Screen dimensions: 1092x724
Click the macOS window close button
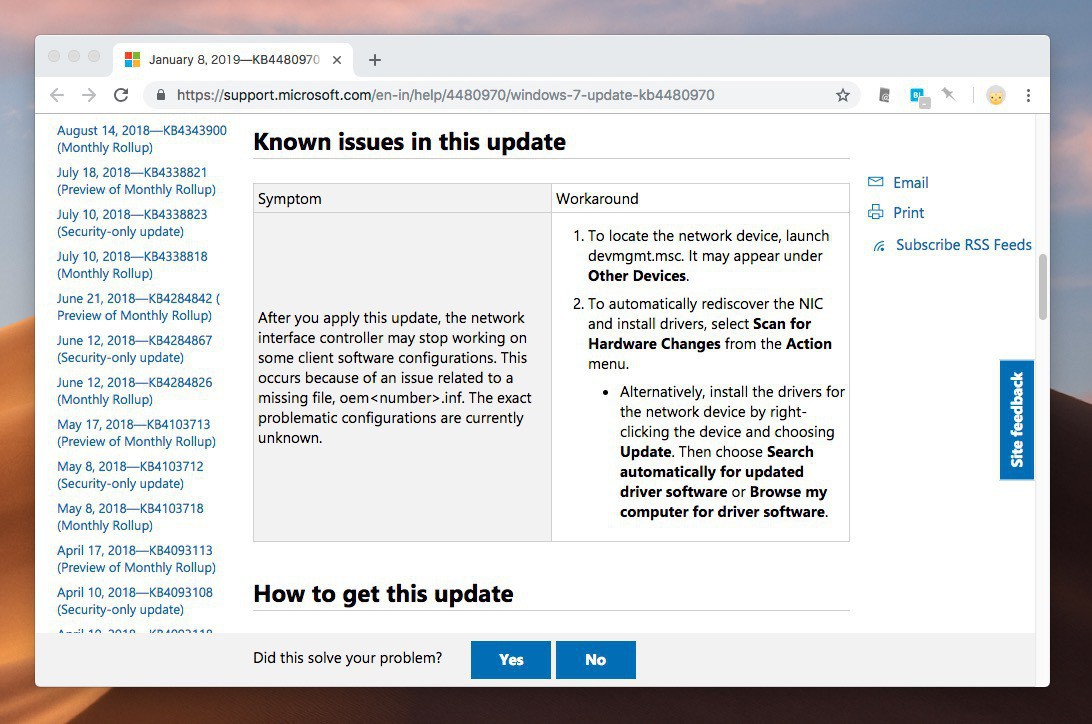(x=54, y=56)
